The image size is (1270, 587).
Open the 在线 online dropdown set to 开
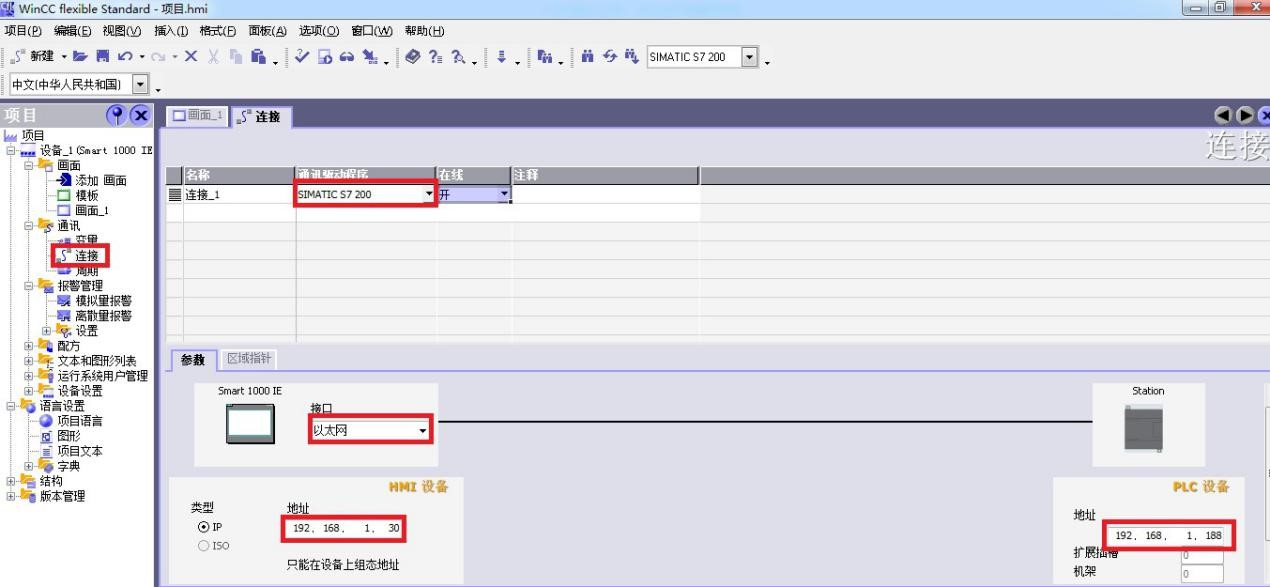click(504, 194)
